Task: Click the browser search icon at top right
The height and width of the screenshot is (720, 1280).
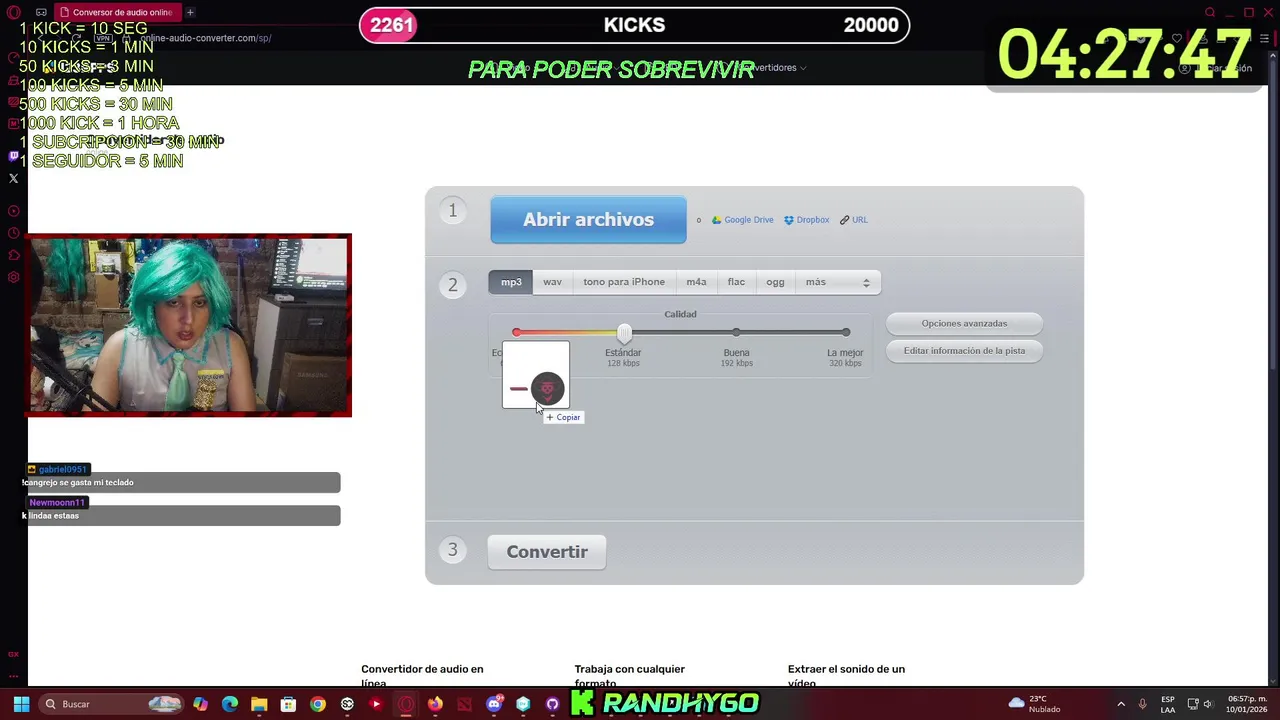Action: tap(1210, 12)
